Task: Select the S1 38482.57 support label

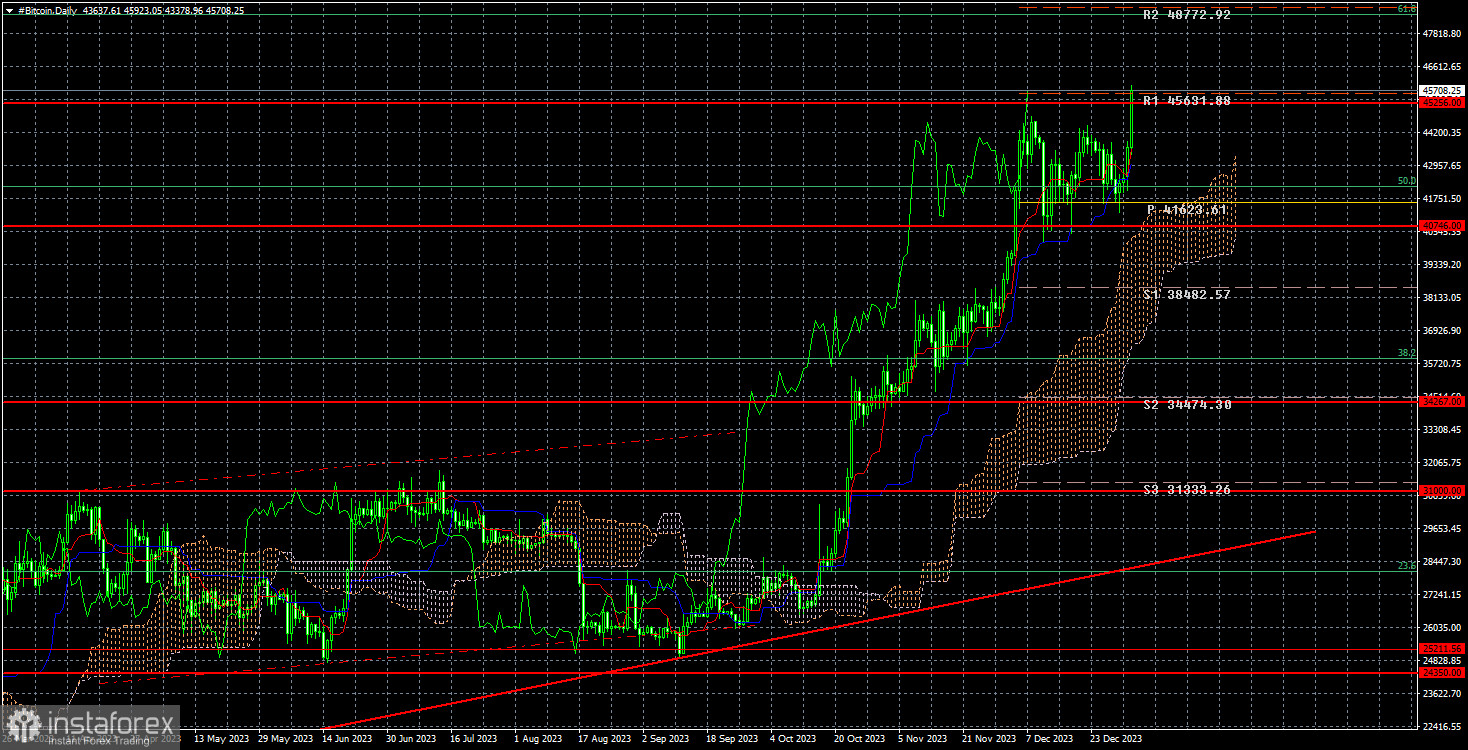Action: (x=1187, y=295)
